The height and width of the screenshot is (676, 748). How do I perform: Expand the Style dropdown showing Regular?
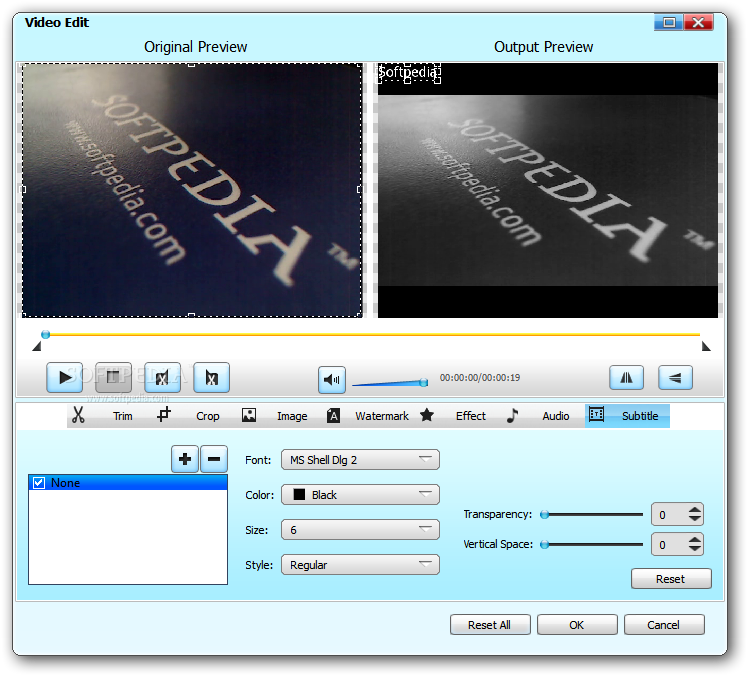coord(360,565)
